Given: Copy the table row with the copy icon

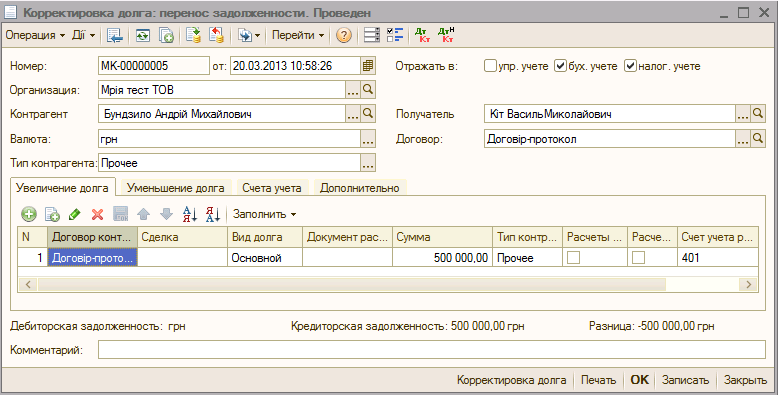Looking at the screenshot, I should point(52,214).
